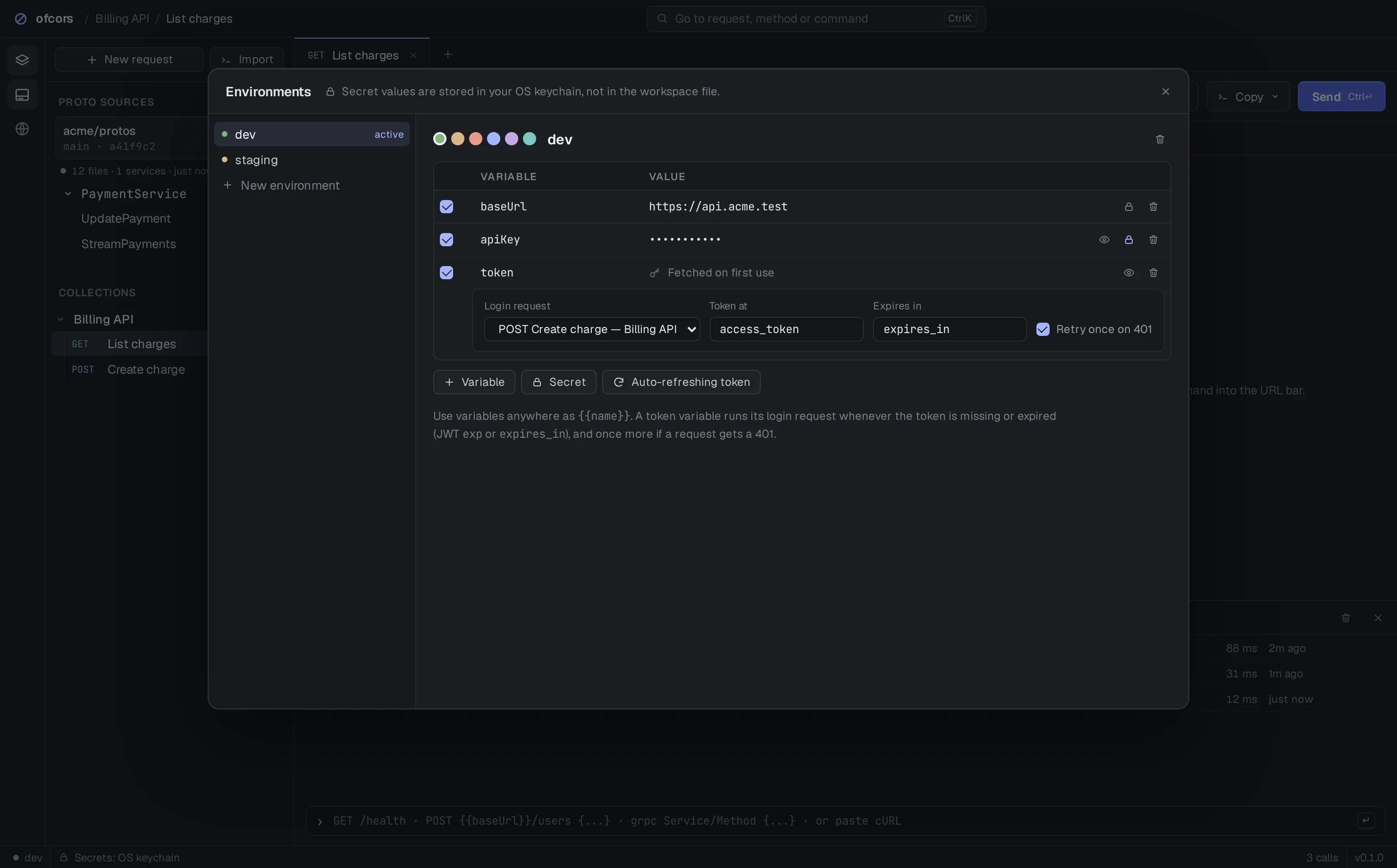
Task: Open the collections layers sidebar icon
Action: [22, 60]
